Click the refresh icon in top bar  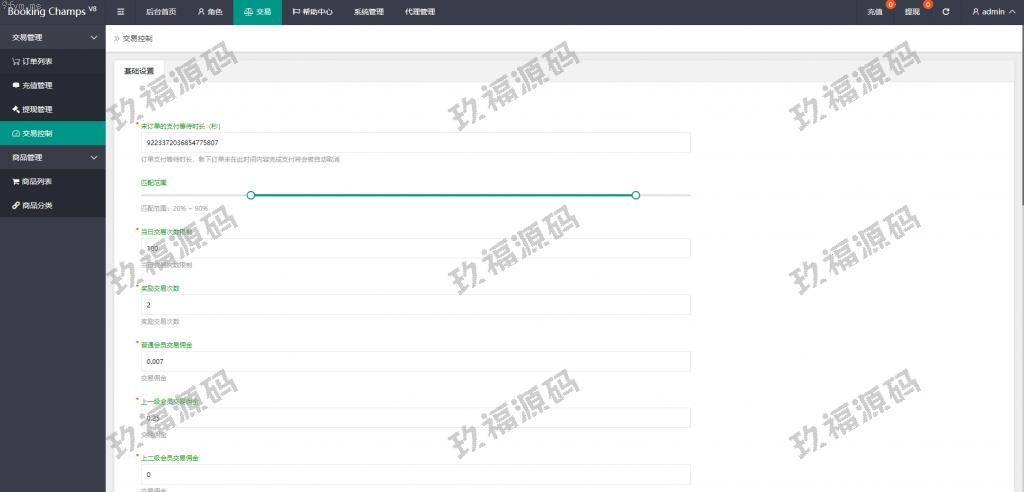946,12
